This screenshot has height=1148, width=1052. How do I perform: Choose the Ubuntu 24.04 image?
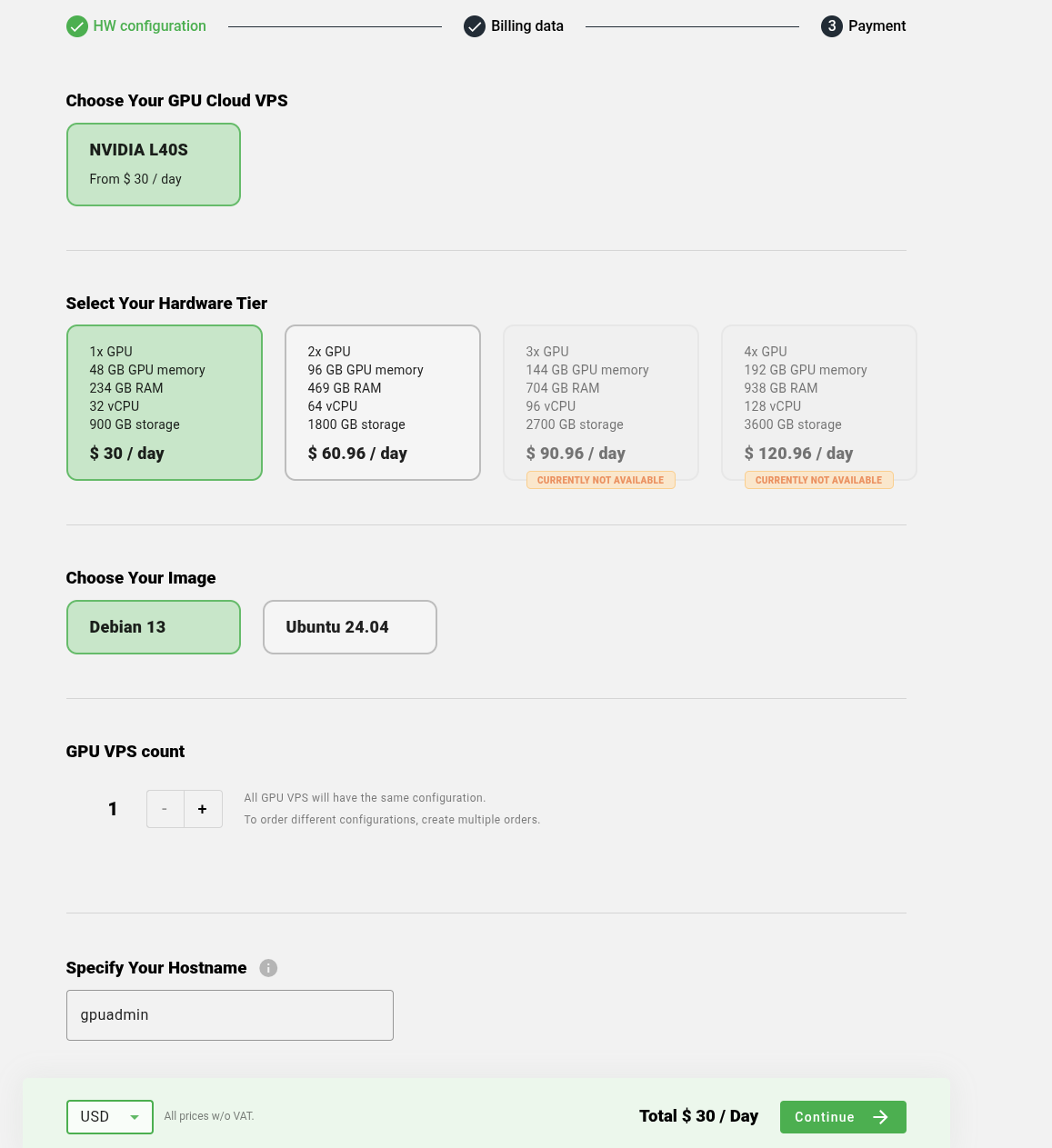point(350,627)
